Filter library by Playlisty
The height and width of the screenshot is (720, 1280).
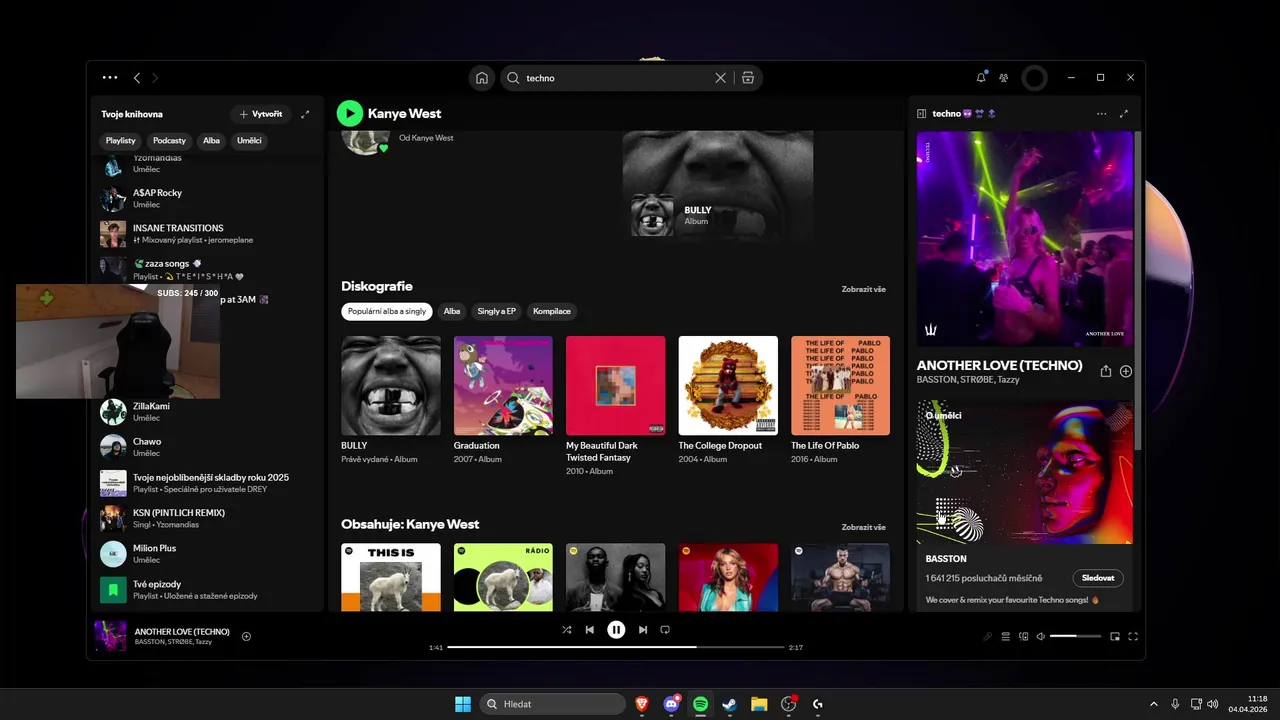pyautogui.click(x=121, y=141)
